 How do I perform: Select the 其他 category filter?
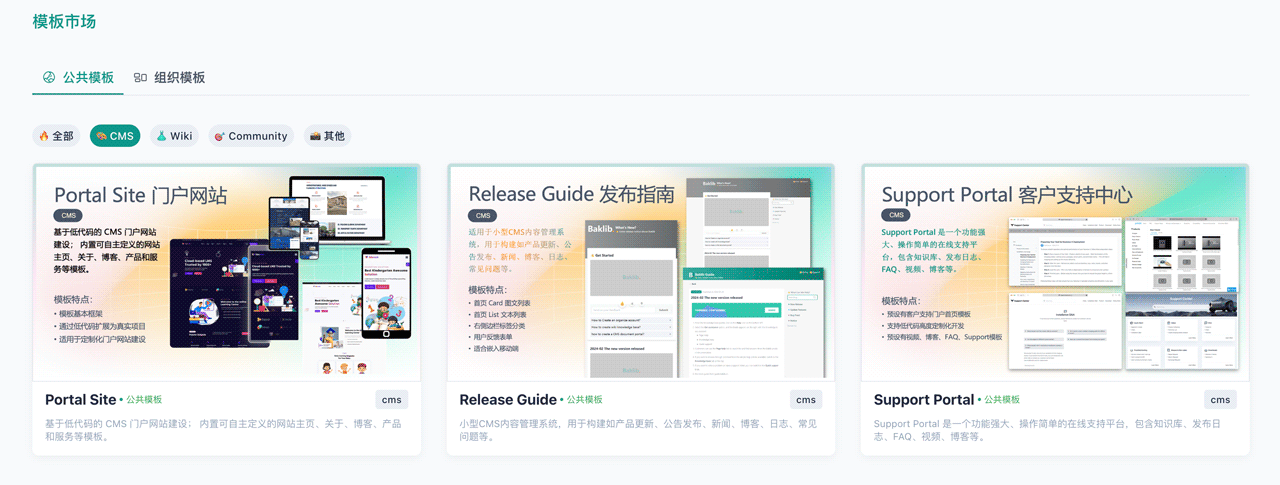[x=327, y=136]
